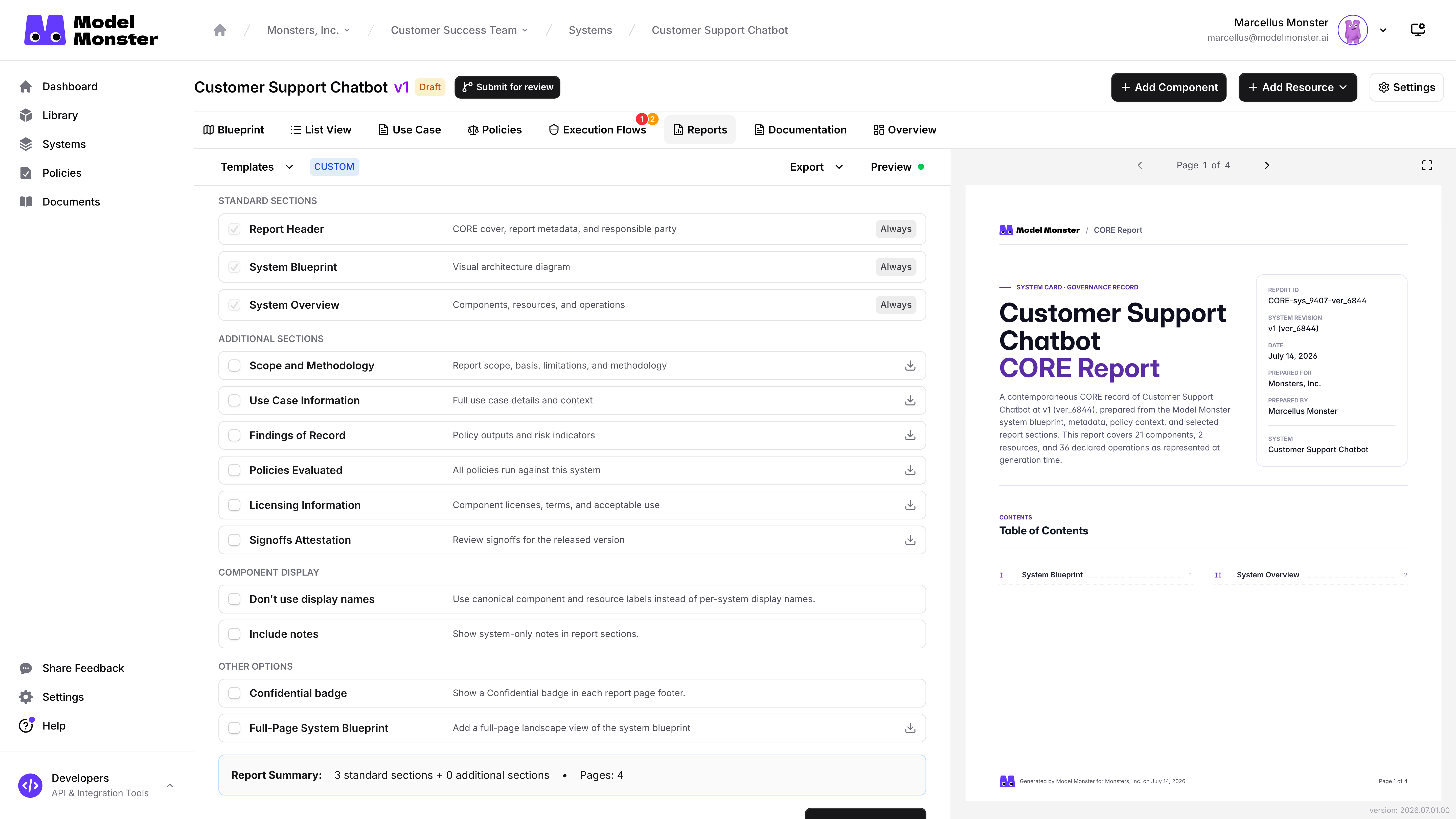The image size is (1456, 819).
Task: Check Licensing Information checkbox
Action: (234, 505)
